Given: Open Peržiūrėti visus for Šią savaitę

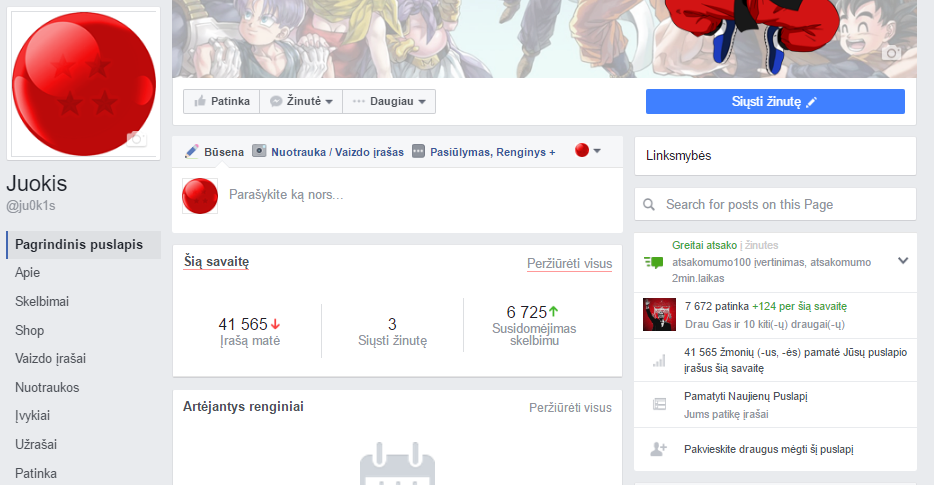Looking at the screenshot, I should point(569,263).
